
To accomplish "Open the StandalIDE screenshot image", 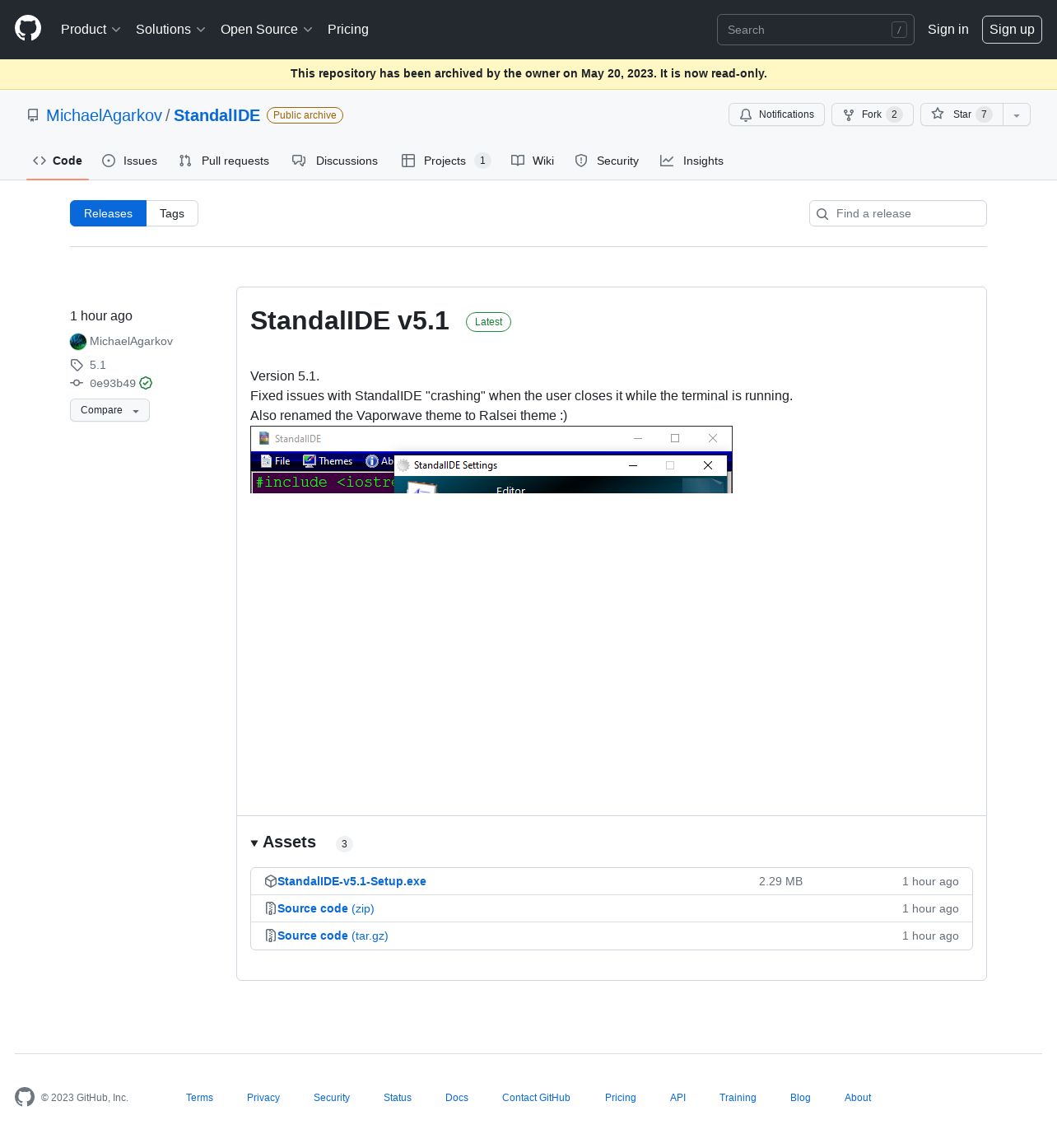I will (491, 460).
